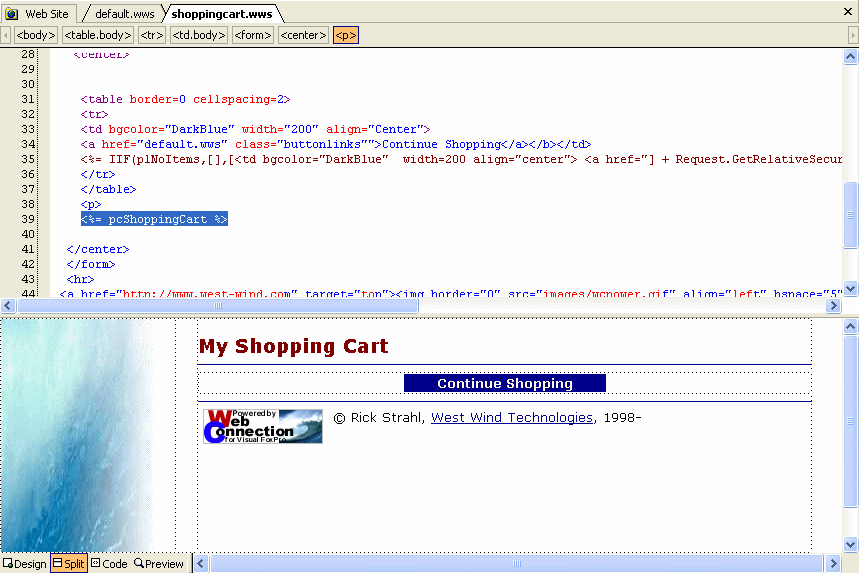Select the <table.body> tag breadcrumb
Viewport: 859px width, 573px height.
point(98,35)
